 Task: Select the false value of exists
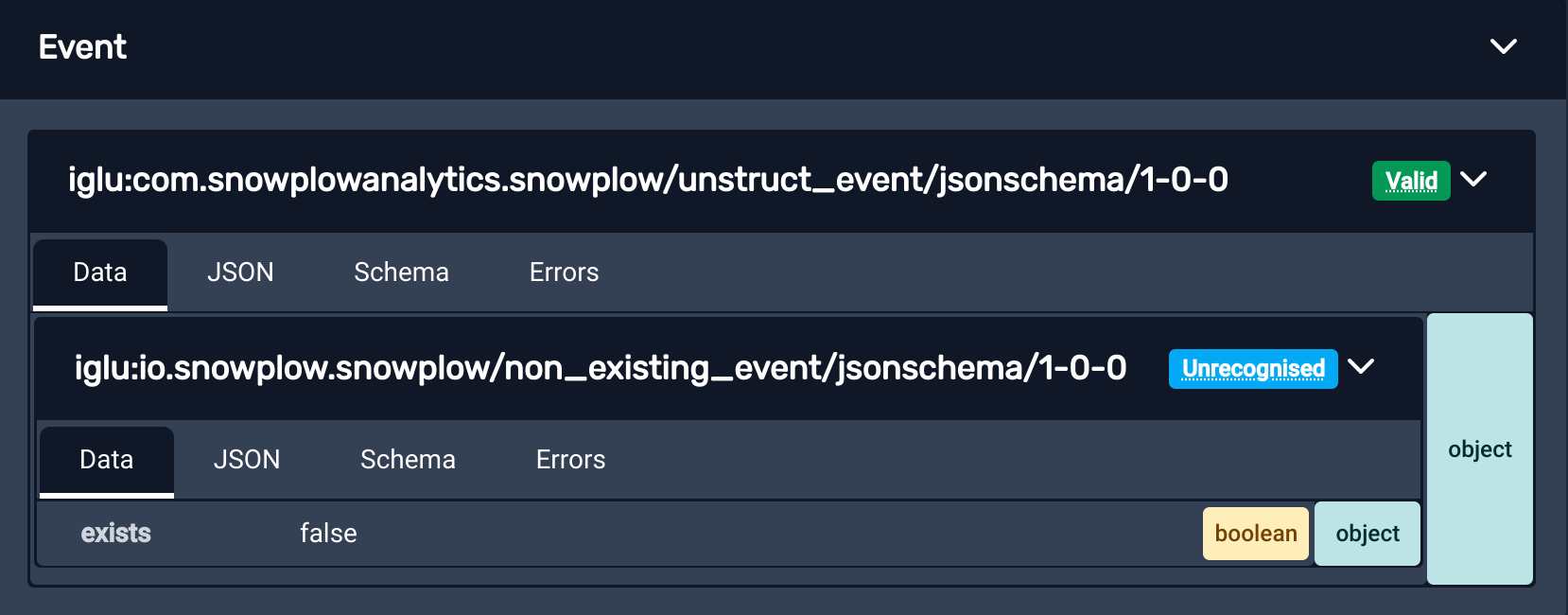pyautogui.click(x=327, y=533)
